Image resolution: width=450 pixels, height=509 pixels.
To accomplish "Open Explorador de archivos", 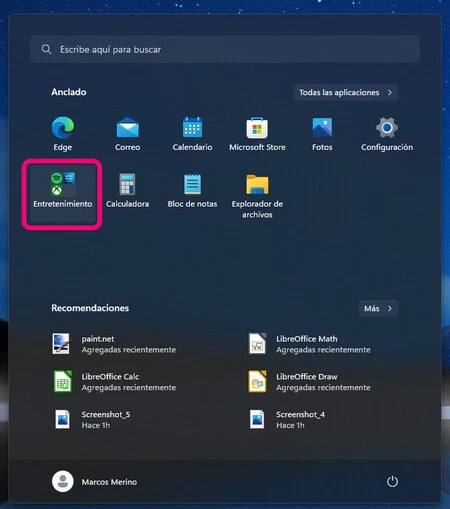I will click(257, 196).
